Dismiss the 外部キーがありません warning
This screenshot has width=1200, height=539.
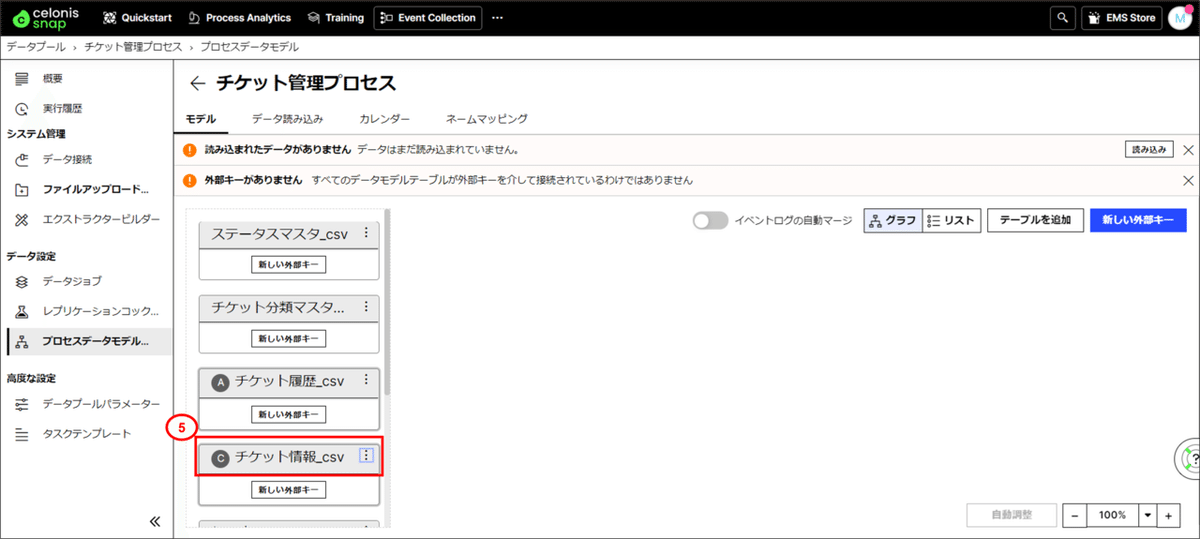tap(1188, 180)
